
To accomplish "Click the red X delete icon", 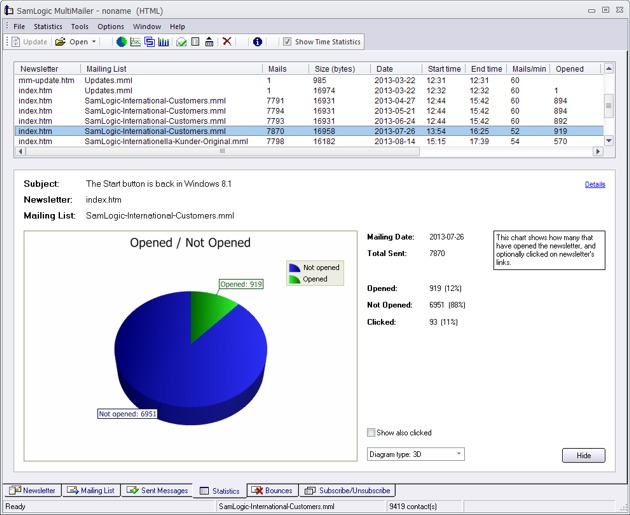I will [x=227, y=41].
